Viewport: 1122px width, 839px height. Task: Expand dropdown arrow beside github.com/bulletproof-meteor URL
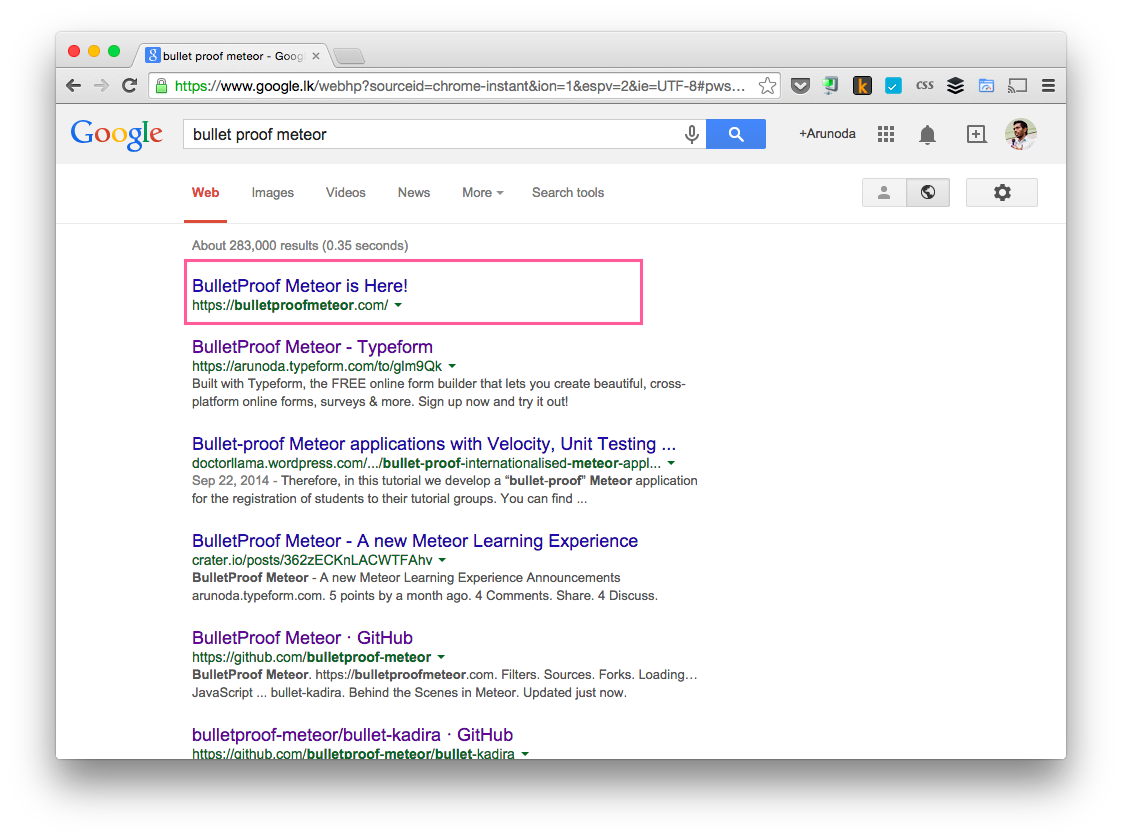(442, 657)
